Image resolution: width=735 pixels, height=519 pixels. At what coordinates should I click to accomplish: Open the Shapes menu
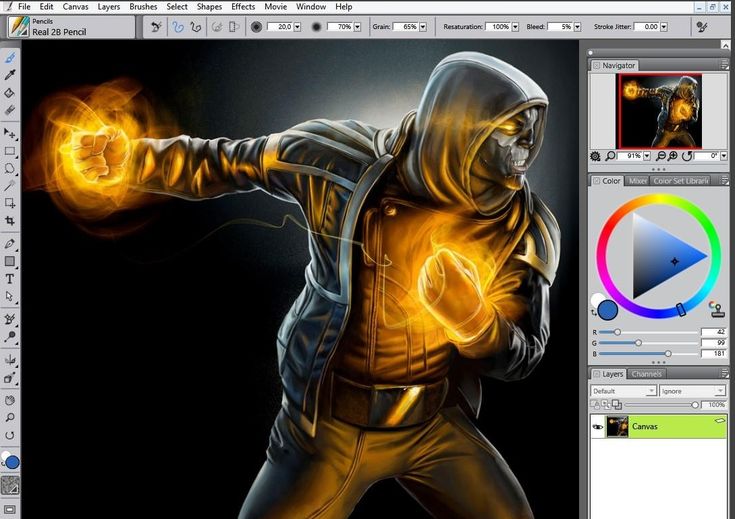point(209,7)
